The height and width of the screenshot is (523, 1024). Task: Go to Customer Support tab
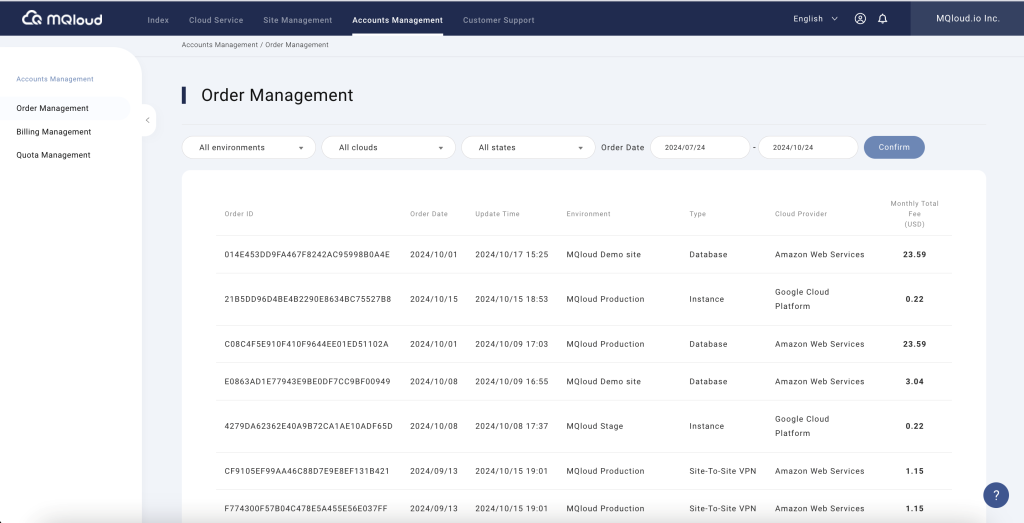coord(498,20)
